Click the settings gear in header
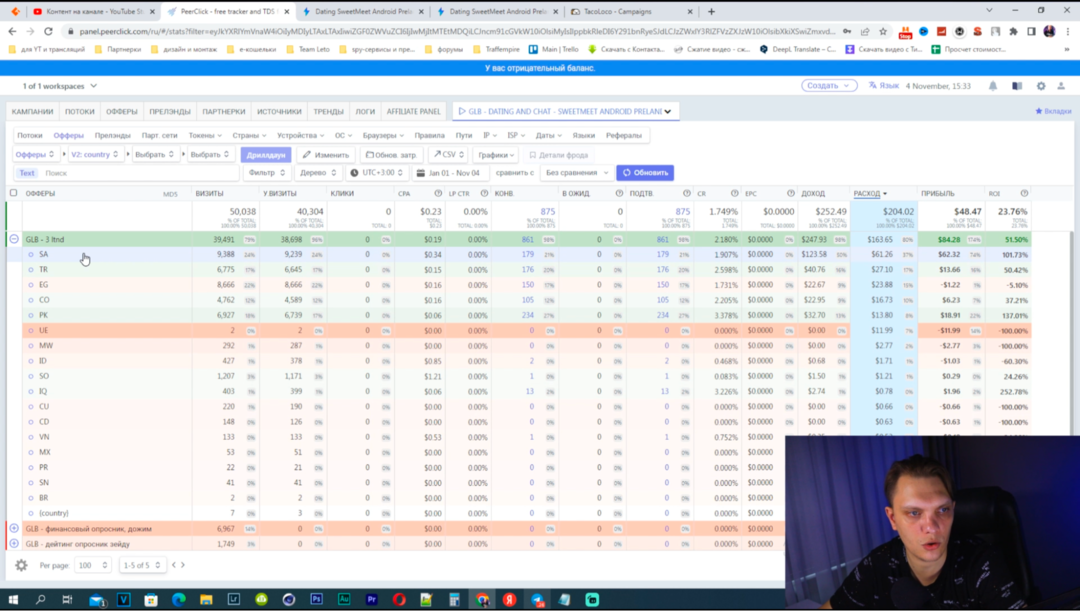This screenshot has height=611, width=1080. (1041, 86)
